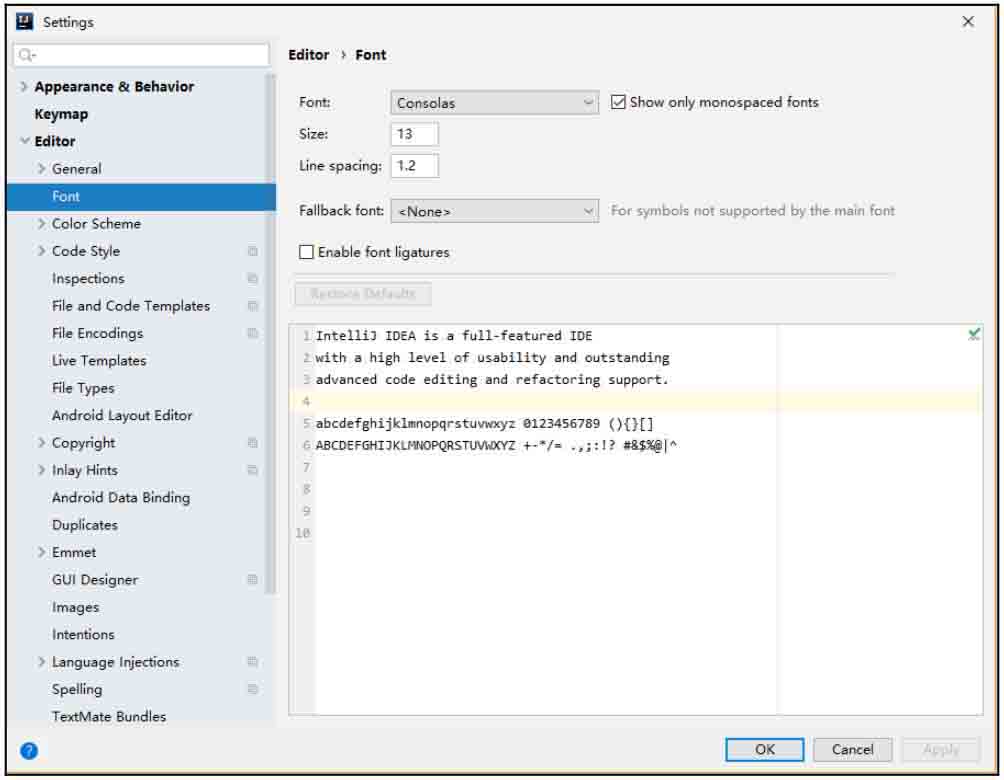Image resolution: width=1004 pixels, height=780 pixels.
Task: Select Keymap in the settings tree
Action: [61, 114]
